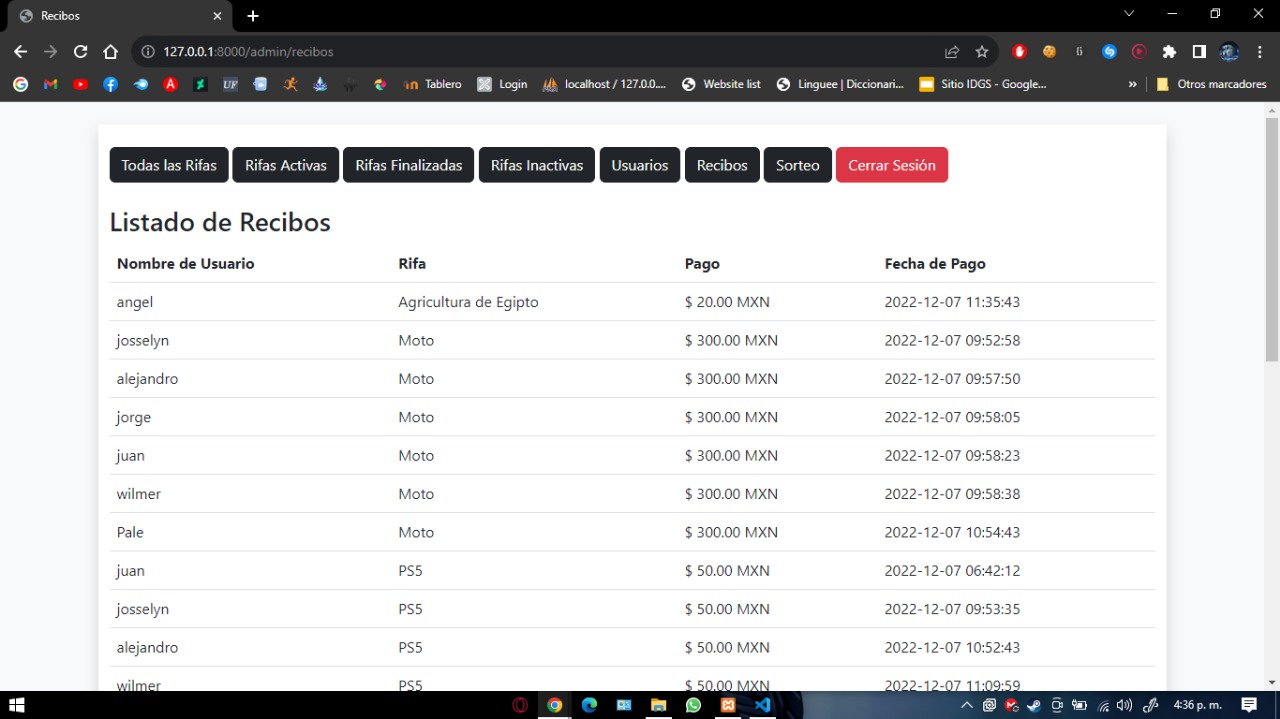Open Visual Studio Code from the taskbar
Screen dimensions: 1280x719
click(x=763, y=705)
